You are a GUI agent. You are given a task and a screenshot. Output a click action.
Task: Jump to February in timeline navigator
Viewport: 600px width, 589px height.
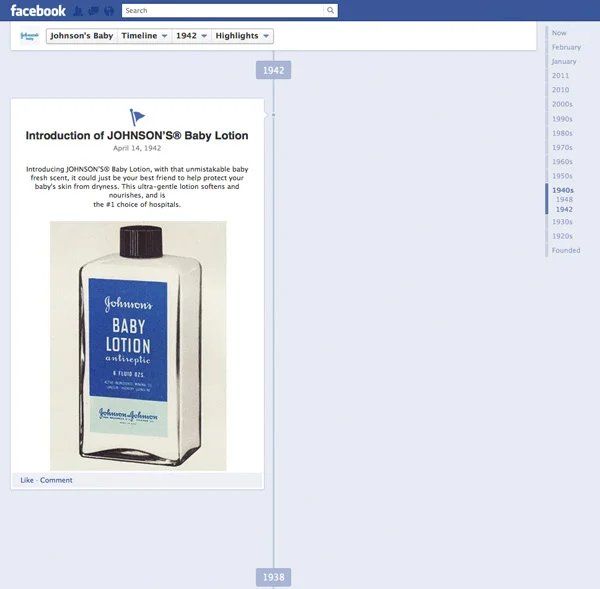[566, 47]
